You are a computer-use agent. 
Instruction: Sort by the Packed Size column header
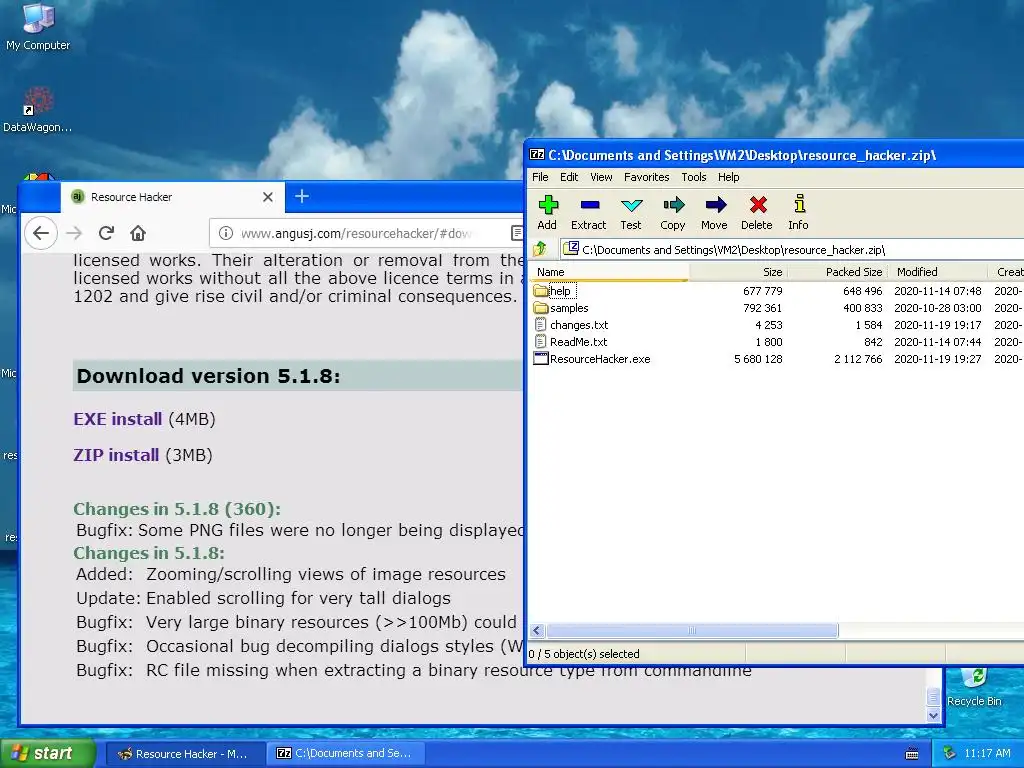837,272
